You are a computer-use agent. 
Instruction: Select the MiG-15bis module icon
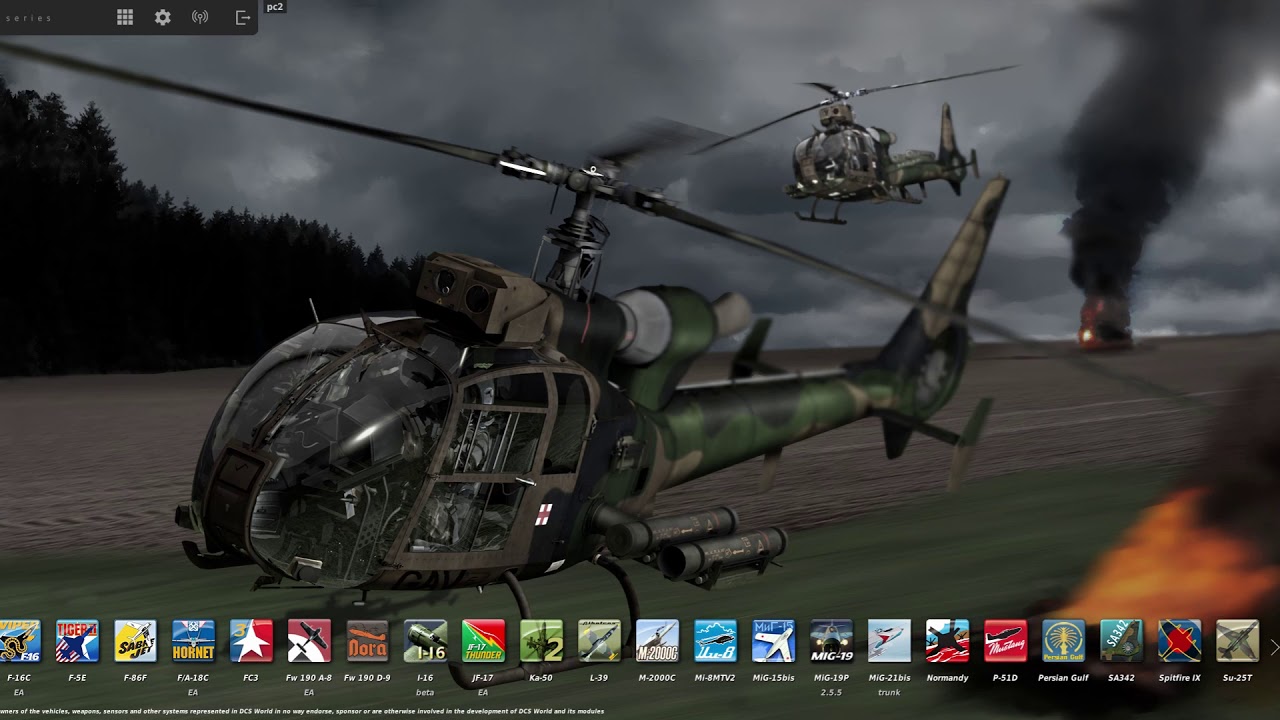tap(773, 641)
